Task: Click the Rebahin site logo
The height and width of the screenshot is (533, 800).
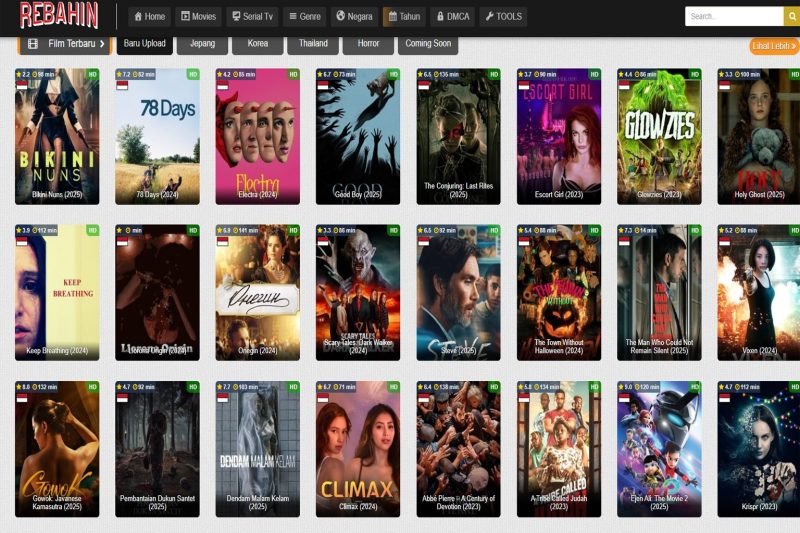Action: point(60,16)
